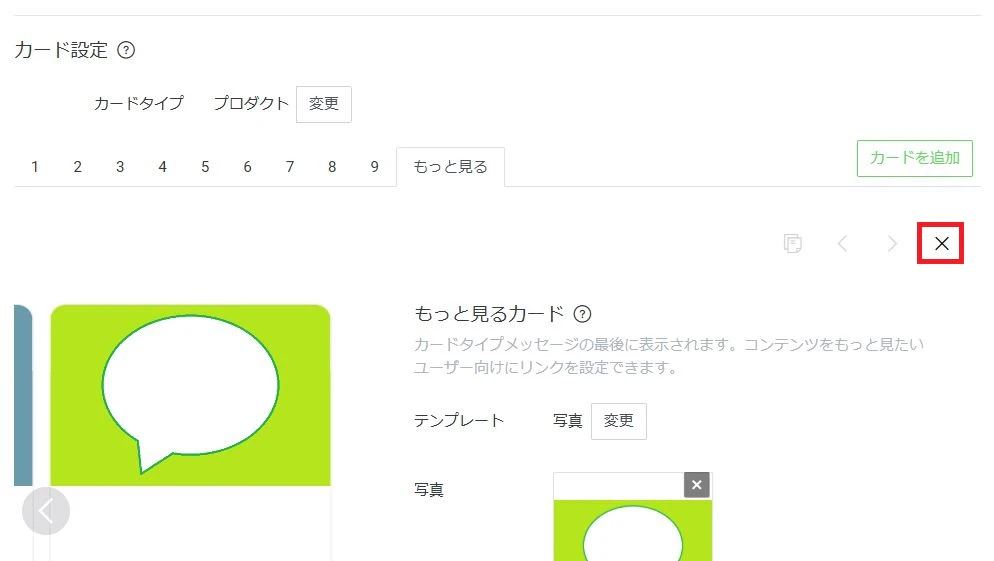994x561 pixels.
Task: Click the help icon beside もっと見るカード
Action: (582, 314)
